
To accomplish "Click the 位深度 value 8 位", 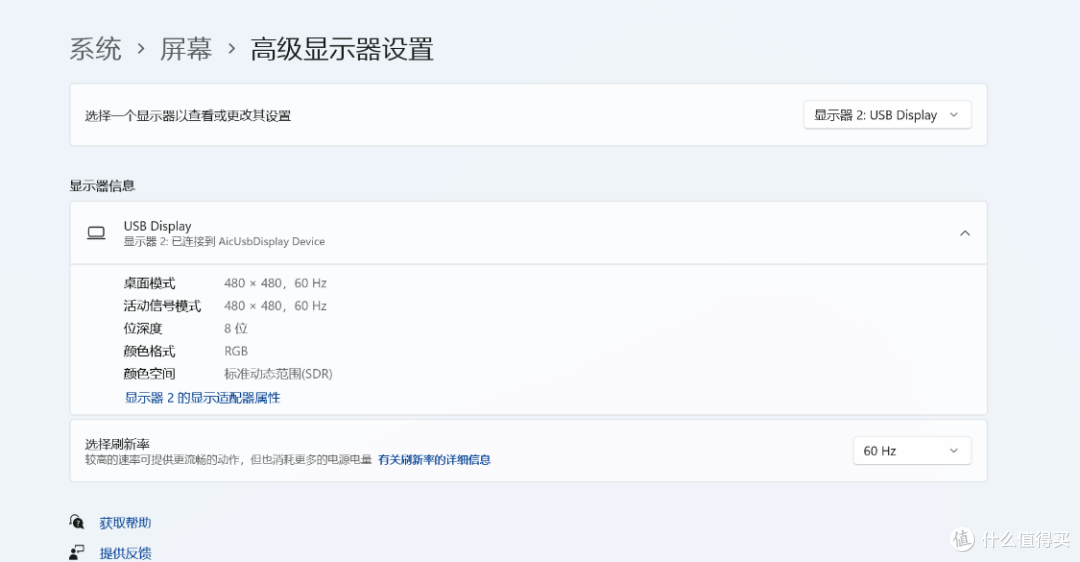I will pyautogui.click(x=236, y=329).
